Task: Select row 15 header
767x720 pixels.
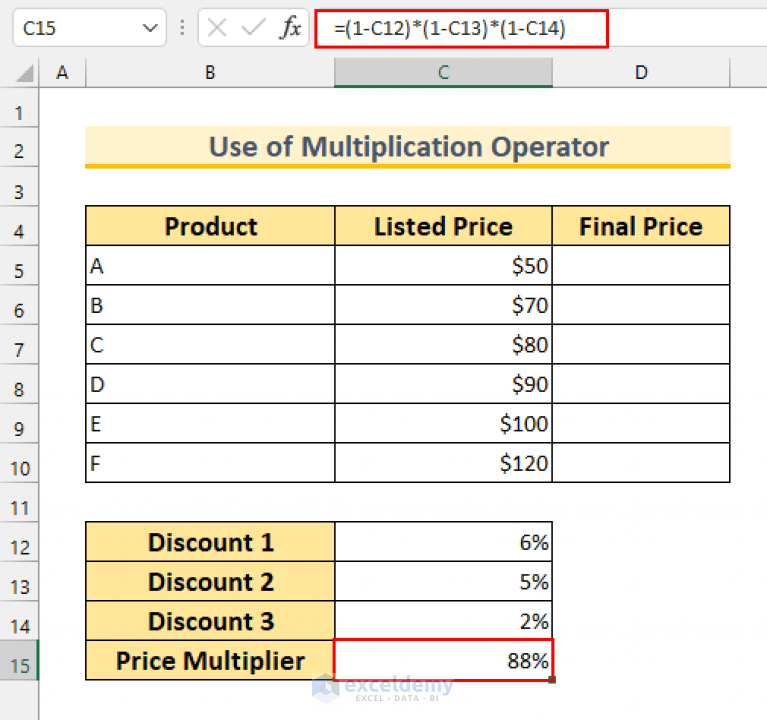Action: [x=19, y=661]
